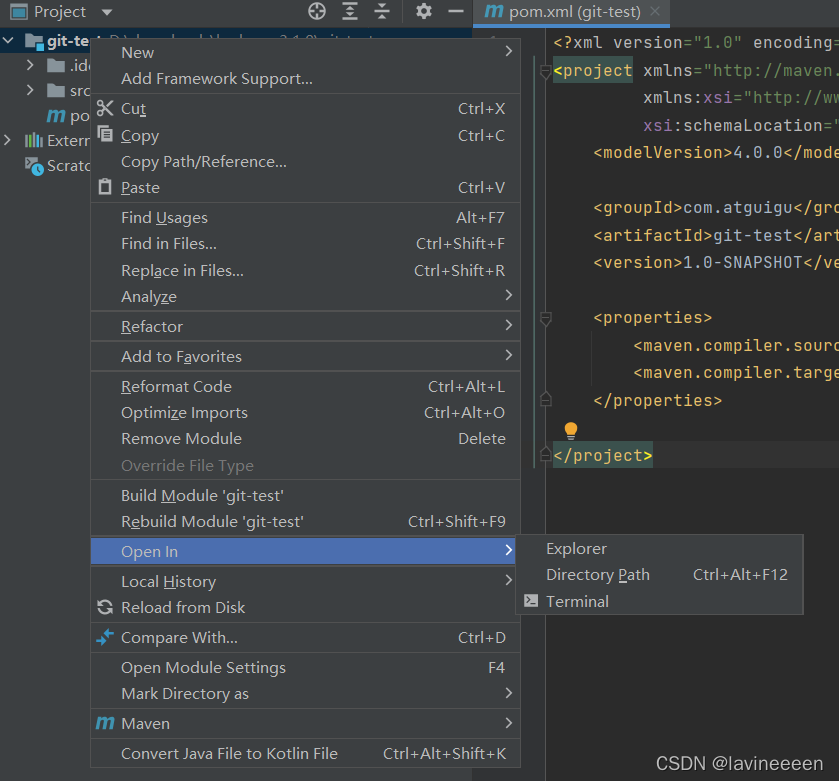The width and height of the screenshot is (839, 781).
Task: Click the highlighted Open In item
Action: coord(303,551)
